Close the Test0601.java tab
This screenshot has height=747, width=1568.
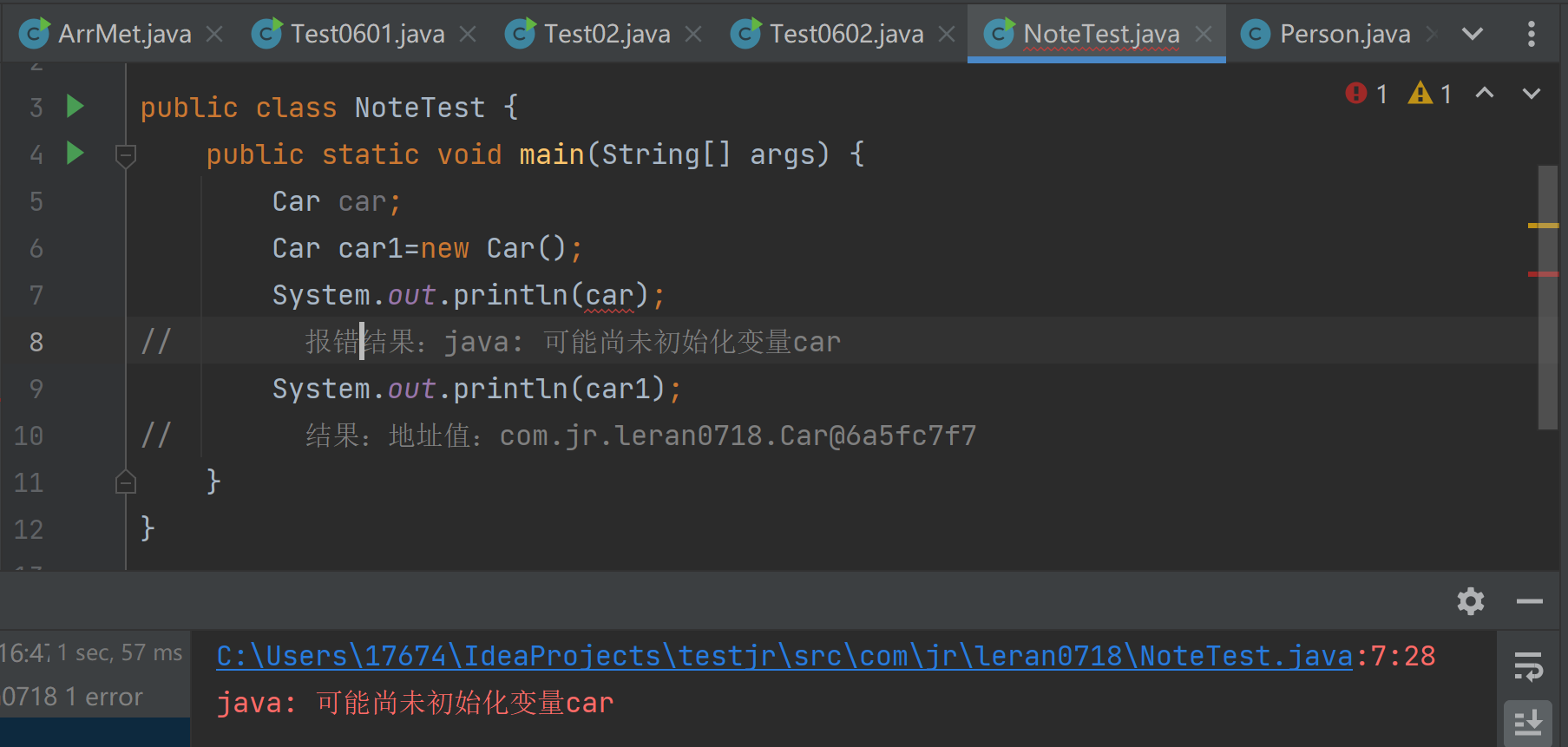point(468,34)
